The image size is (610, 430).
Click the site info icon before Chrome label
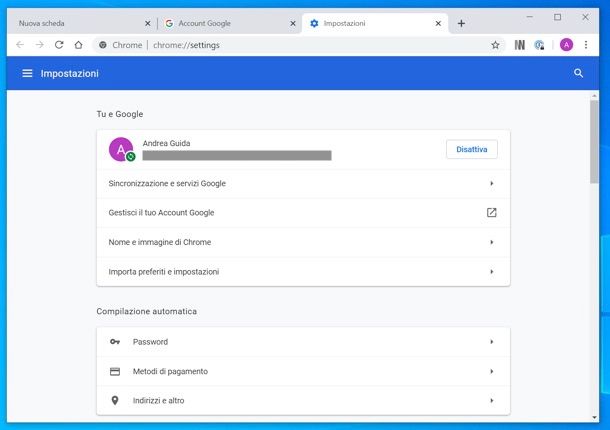coord(103,45)
